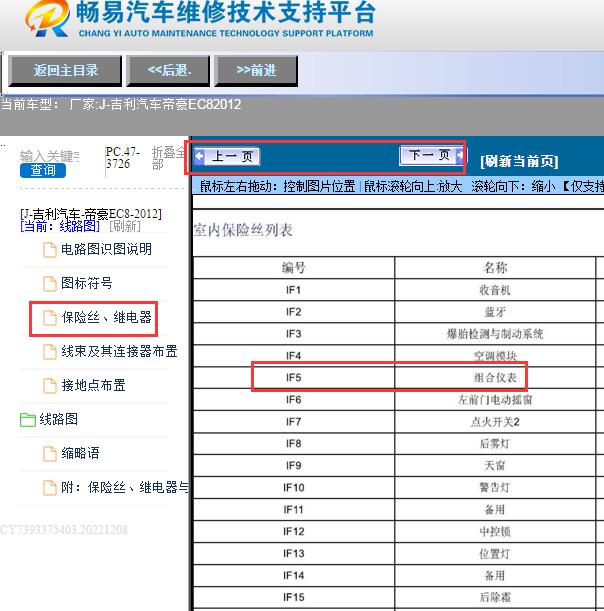
Task: Select the IF8 cell
Action: [x=293, y=443]
